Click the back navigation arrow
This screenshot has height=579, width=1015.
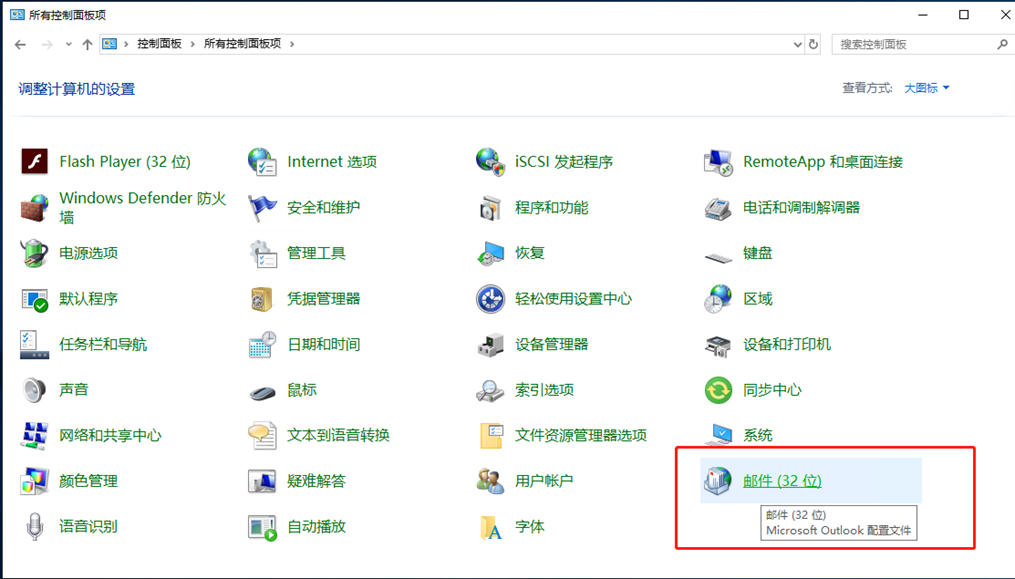[20, 44]
